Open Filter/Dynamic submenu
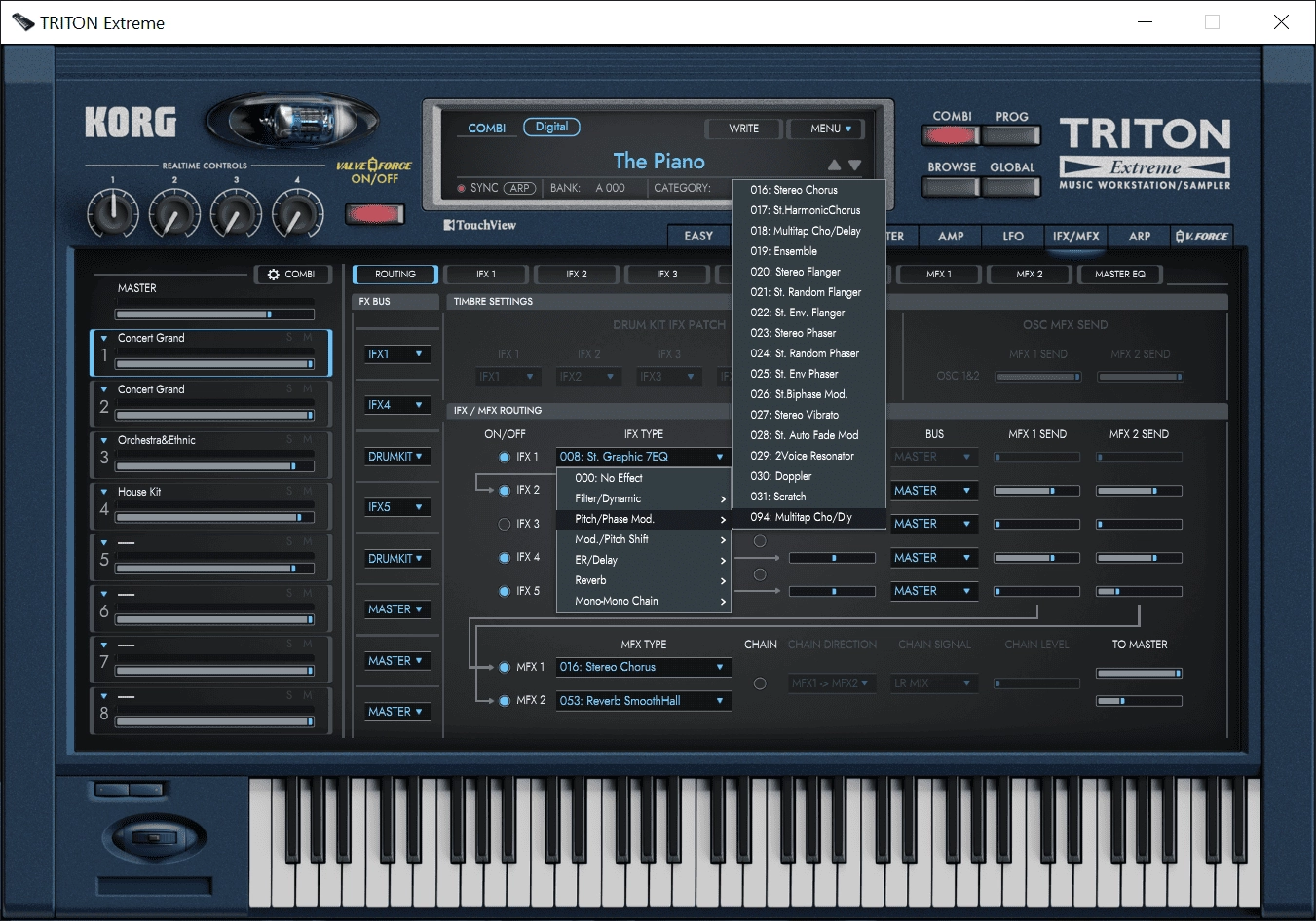The width and height of the screenshot is (1316, 921). click(644, 498)
